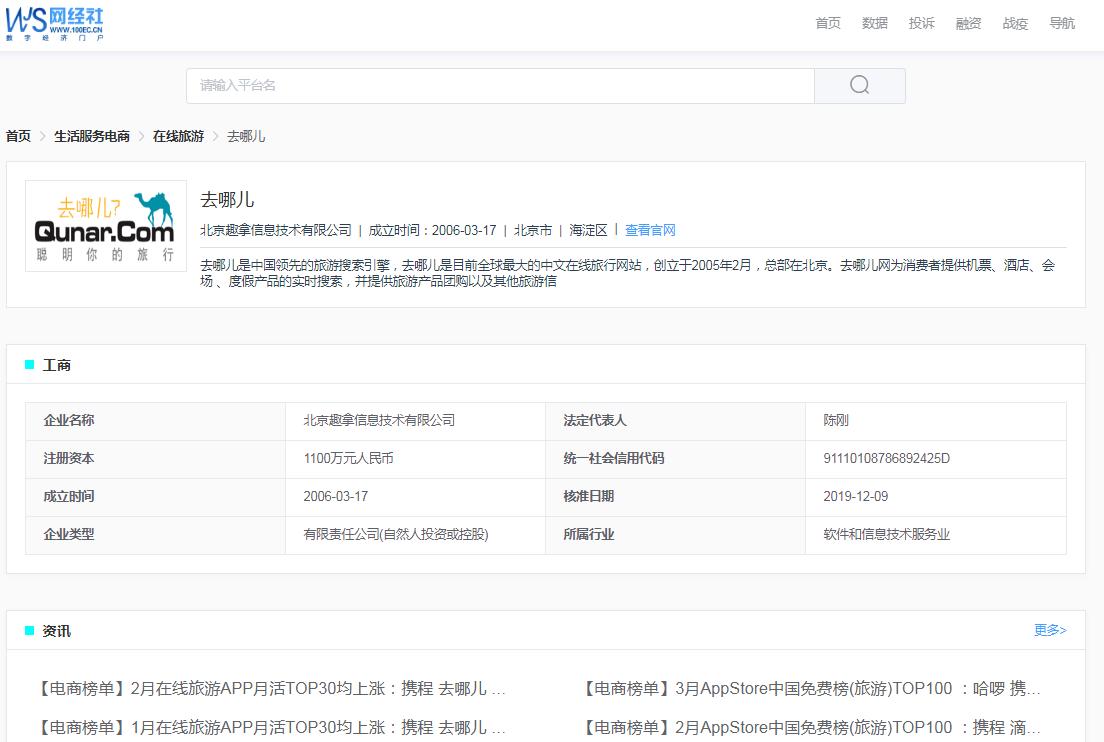This screenshot has width=1104, height=742.
Task: Click the cyan square icon beside 工商
Action: click(31, 364)
